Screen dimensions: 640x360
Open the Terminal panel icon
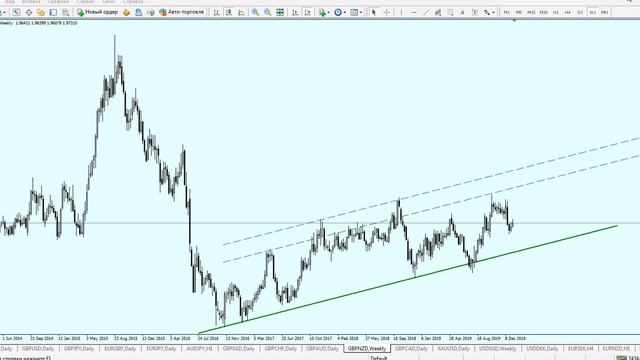tap(53, 13)
